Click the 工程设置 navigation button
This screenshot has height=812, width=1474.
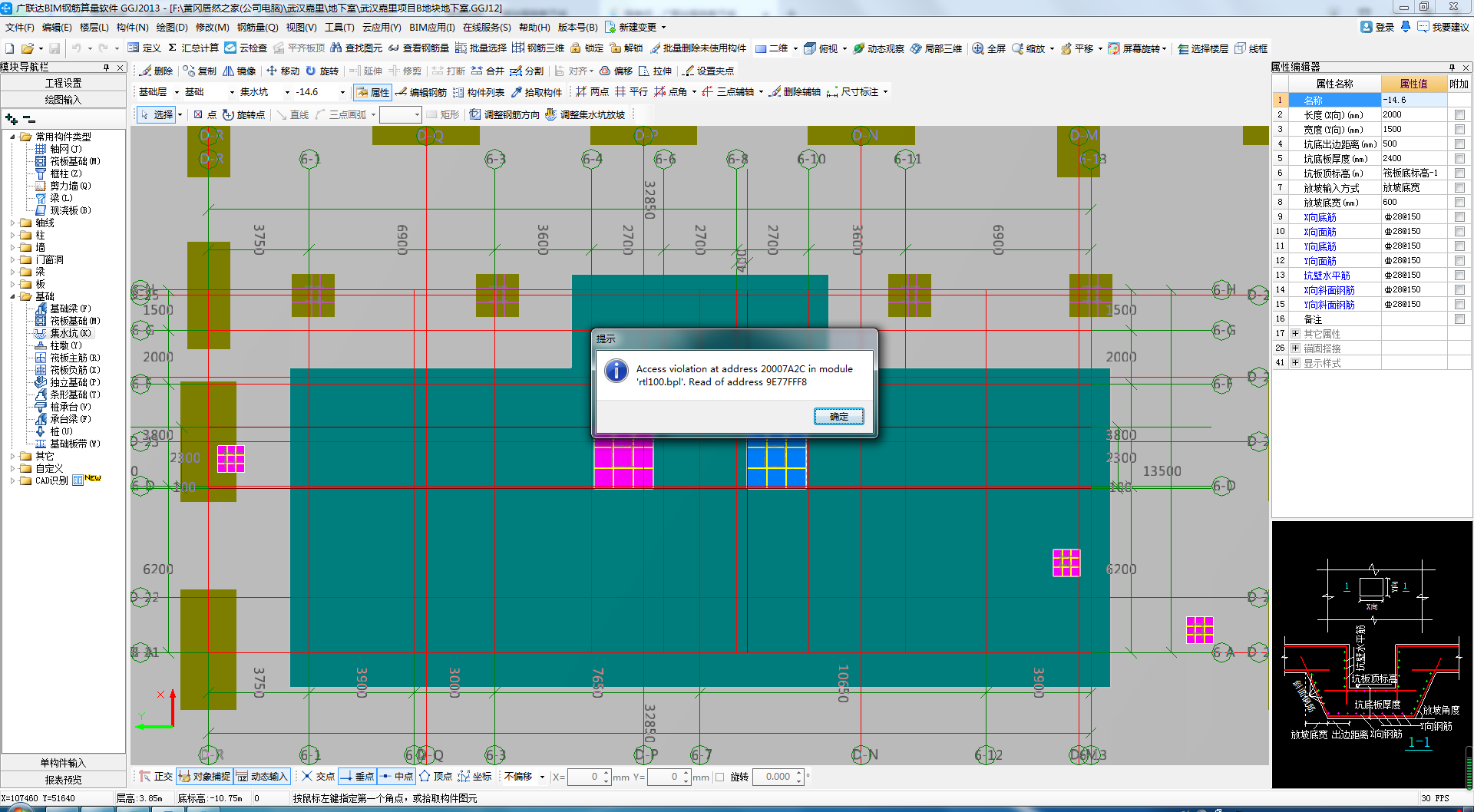(x=63, y=83)
